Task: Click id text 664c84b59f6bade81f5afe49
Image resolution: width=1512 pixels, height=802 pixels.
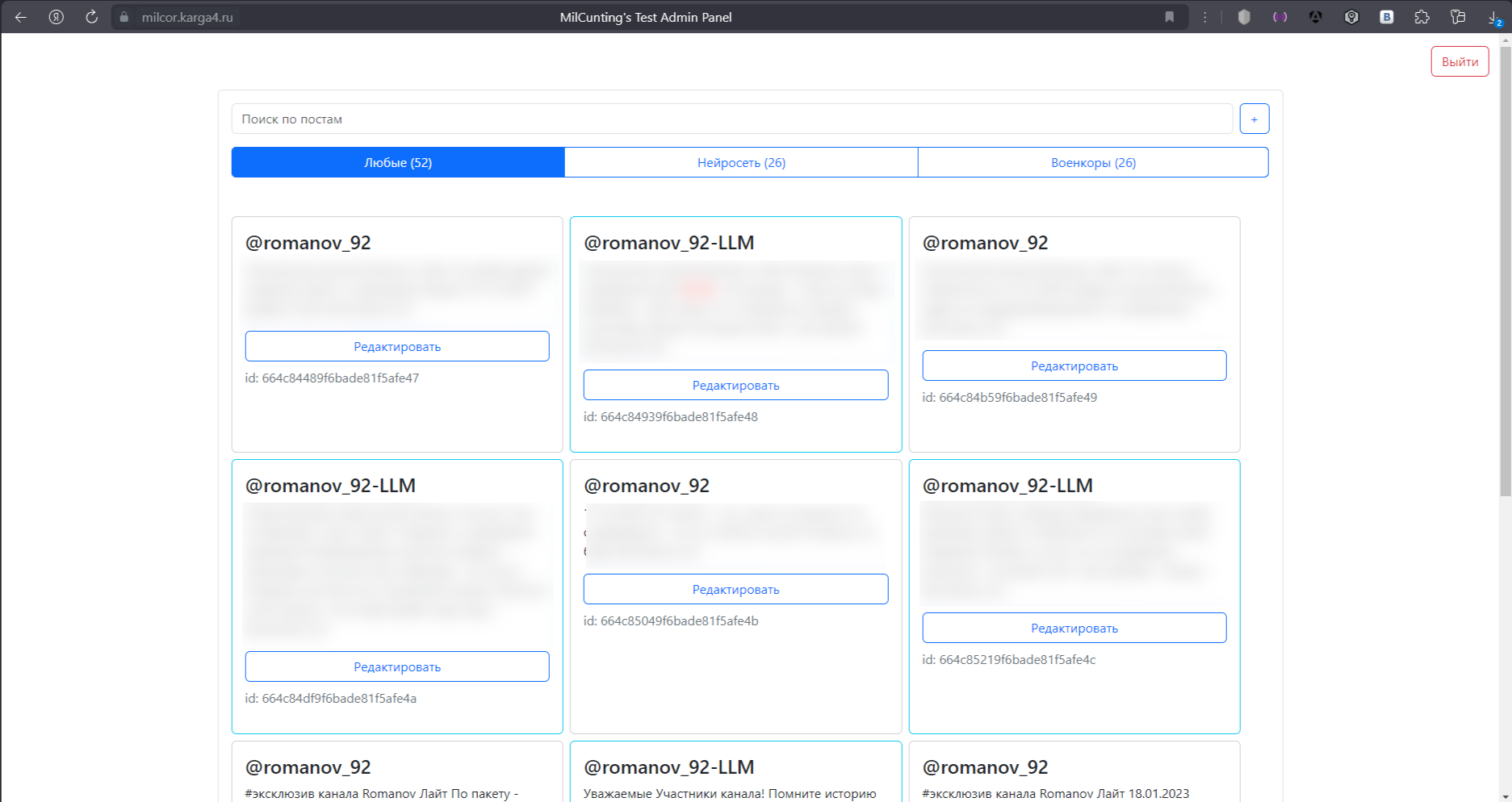Action: [1010, 397]
